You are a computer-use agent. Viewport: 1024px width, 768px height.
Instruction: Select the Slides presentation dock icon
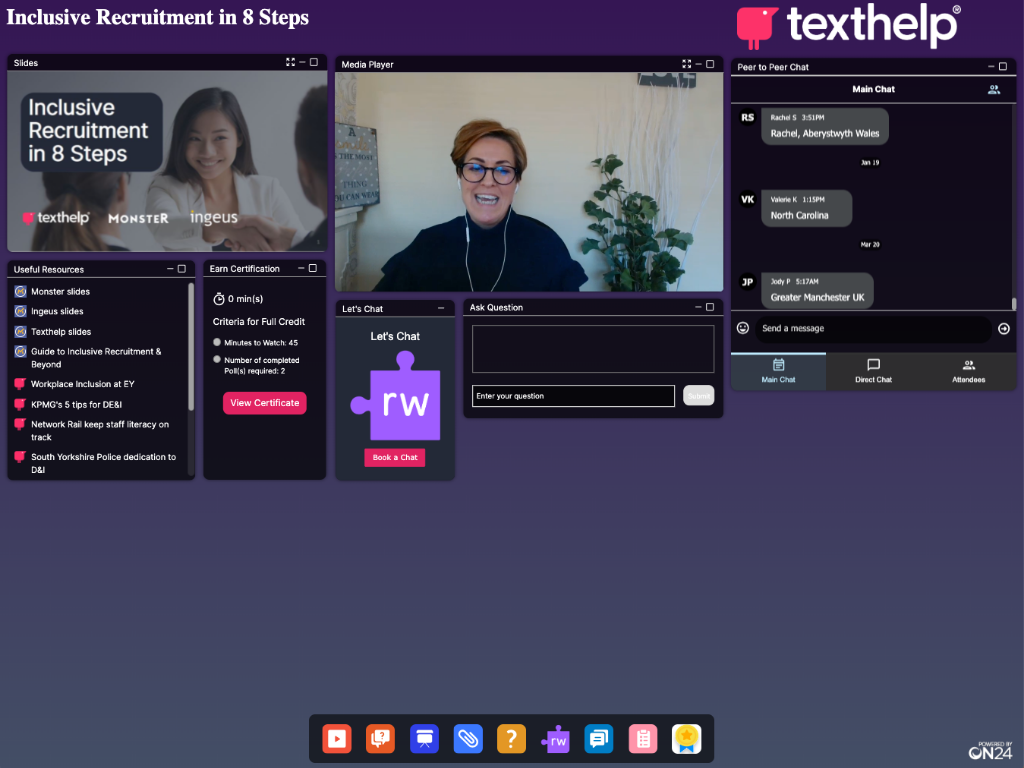pyautogui.click(x=424, y=738)
